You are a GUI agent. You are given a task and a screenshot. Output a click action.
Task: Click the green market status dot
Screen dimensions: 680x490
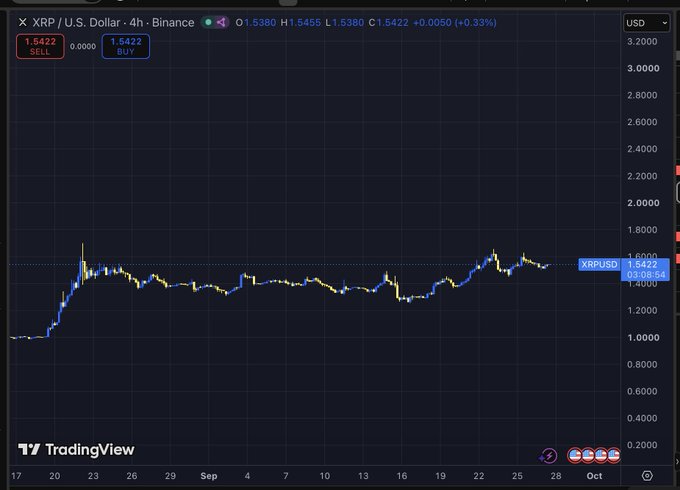(x=209, y=22)
